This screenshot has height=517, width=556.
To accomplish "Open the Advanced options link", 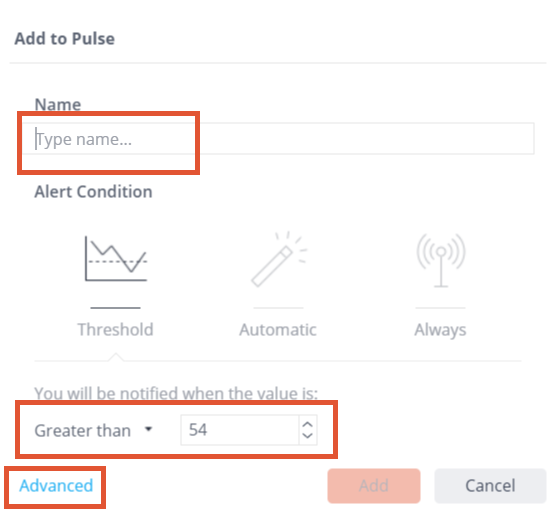I will click(56, 485).
